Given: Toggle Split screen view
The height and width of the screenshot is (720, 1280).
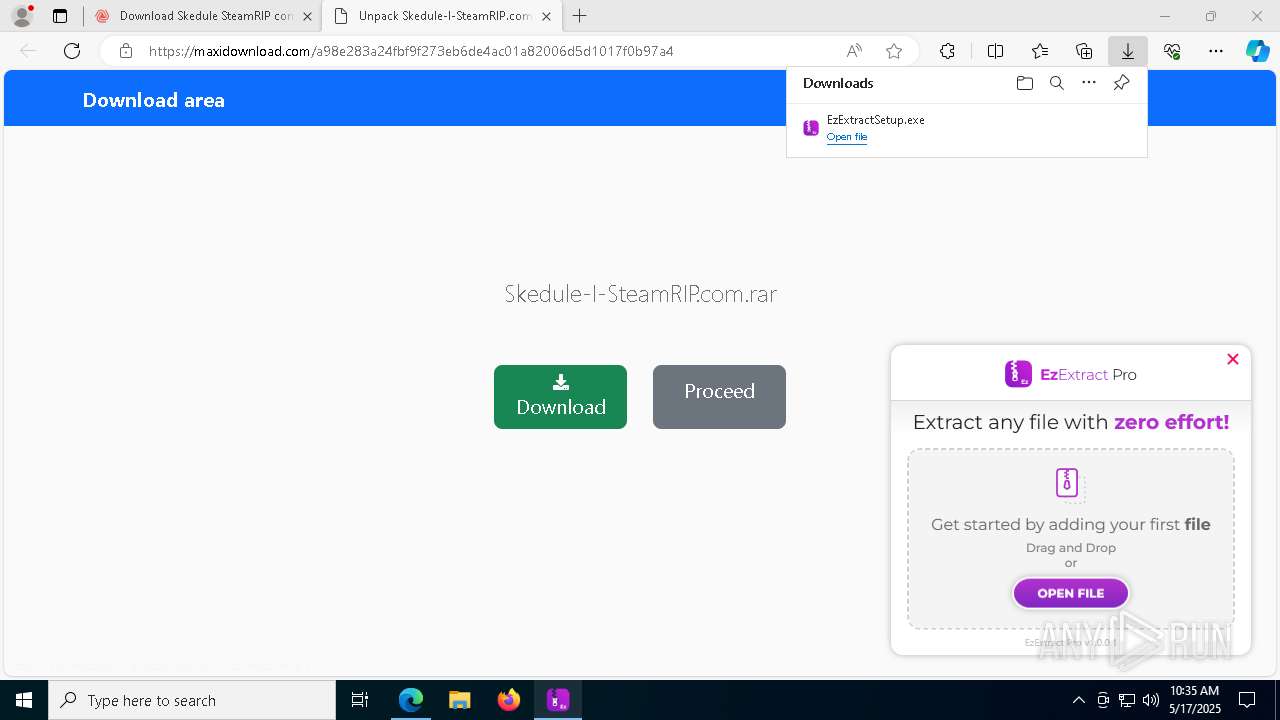Looking at the screenshot, I should [996, 51].
